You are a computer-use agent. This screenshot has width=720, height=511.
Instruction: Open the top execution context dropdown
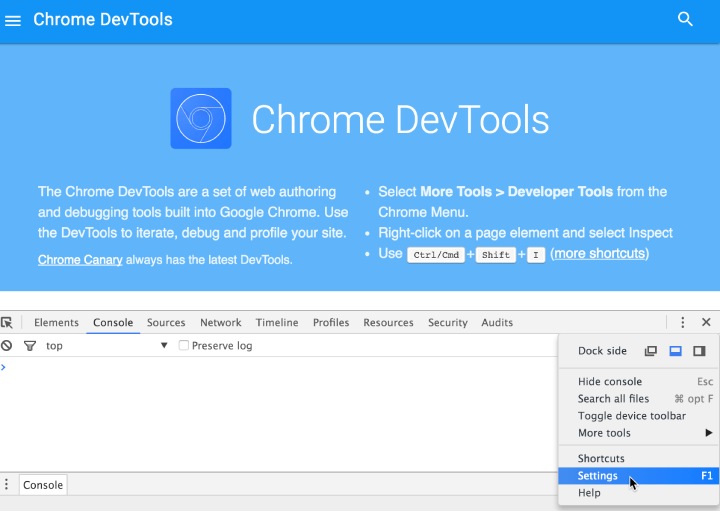pyautogui.click(x=107, y=345)
